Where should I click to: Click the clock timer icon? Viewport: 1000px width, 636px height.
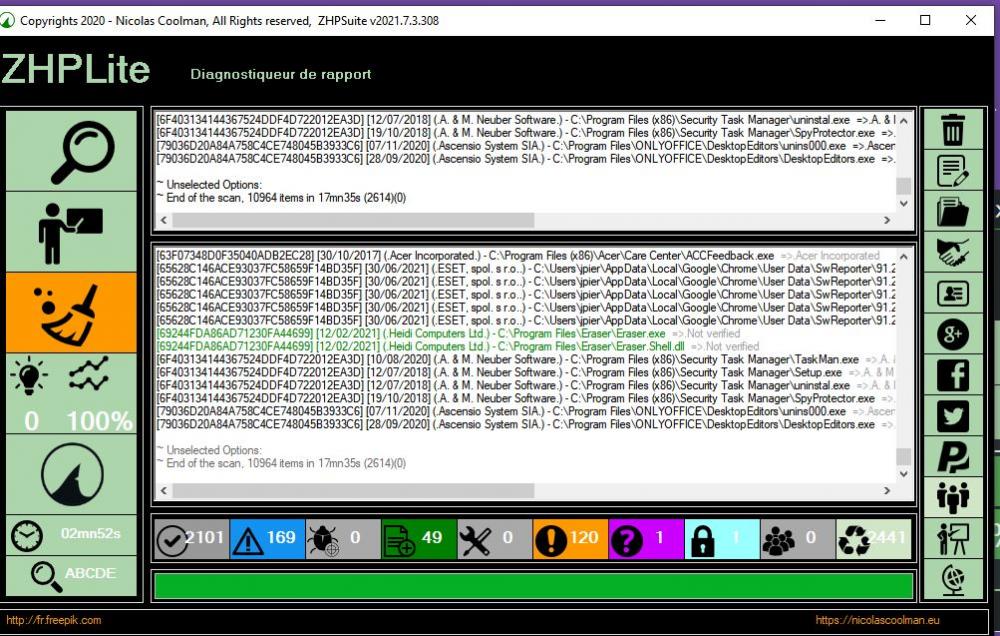tap(27, 535)
